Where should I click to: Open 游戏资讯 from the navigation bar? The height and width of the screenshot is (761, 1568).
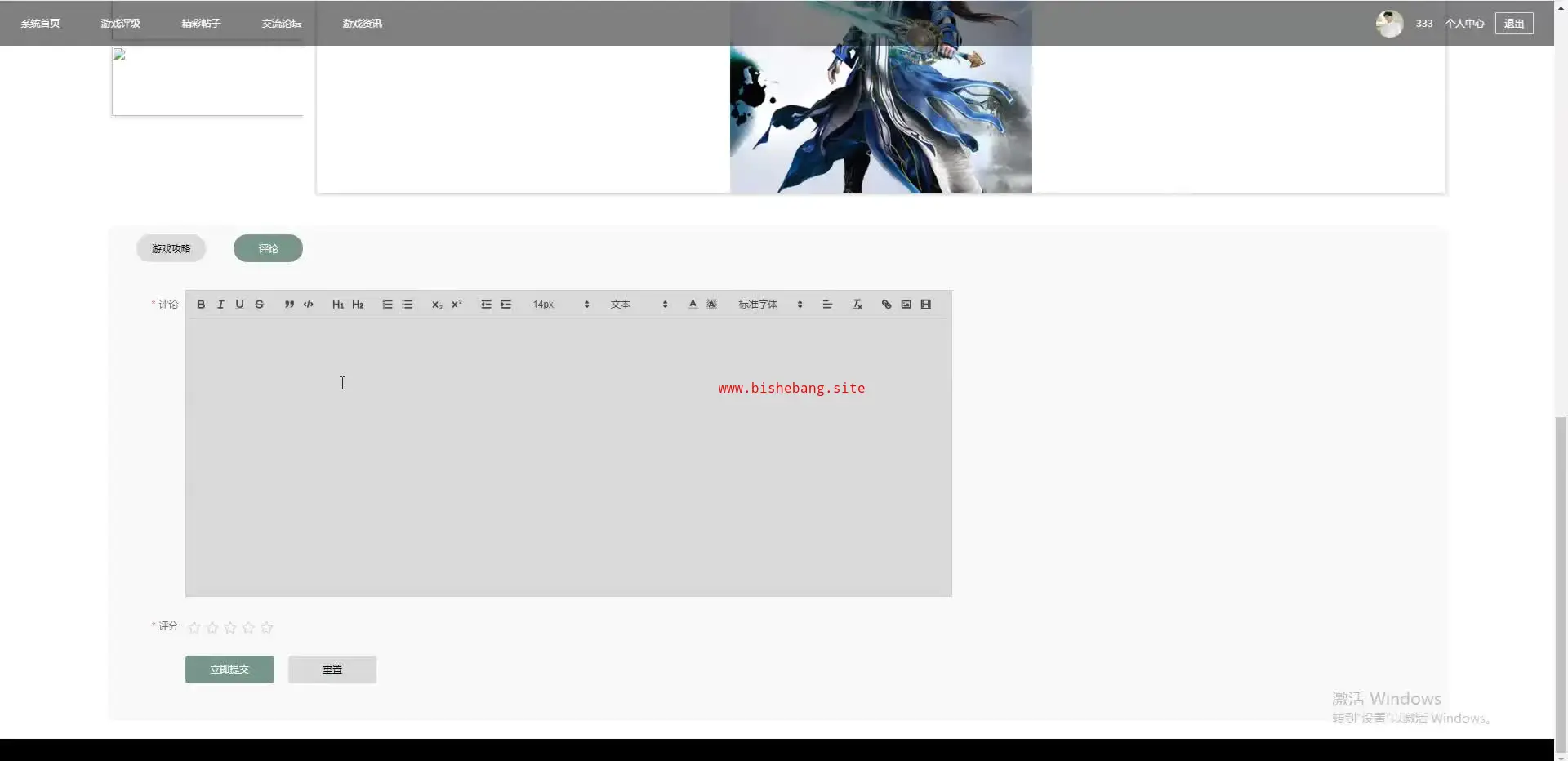363,24
